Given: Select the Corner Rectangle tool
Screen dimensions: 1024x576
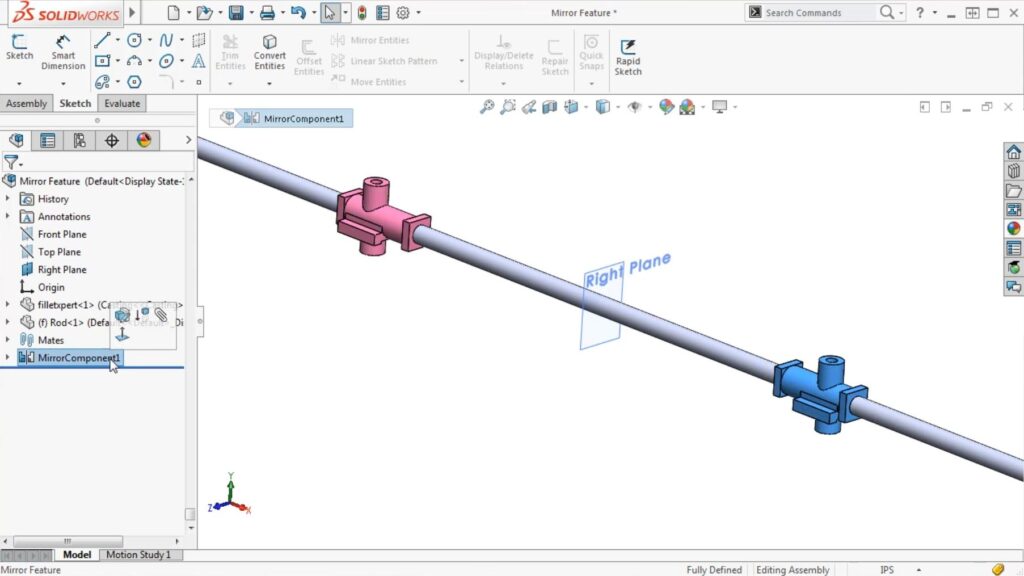Looking at the screenshot, I should (102, 61).
